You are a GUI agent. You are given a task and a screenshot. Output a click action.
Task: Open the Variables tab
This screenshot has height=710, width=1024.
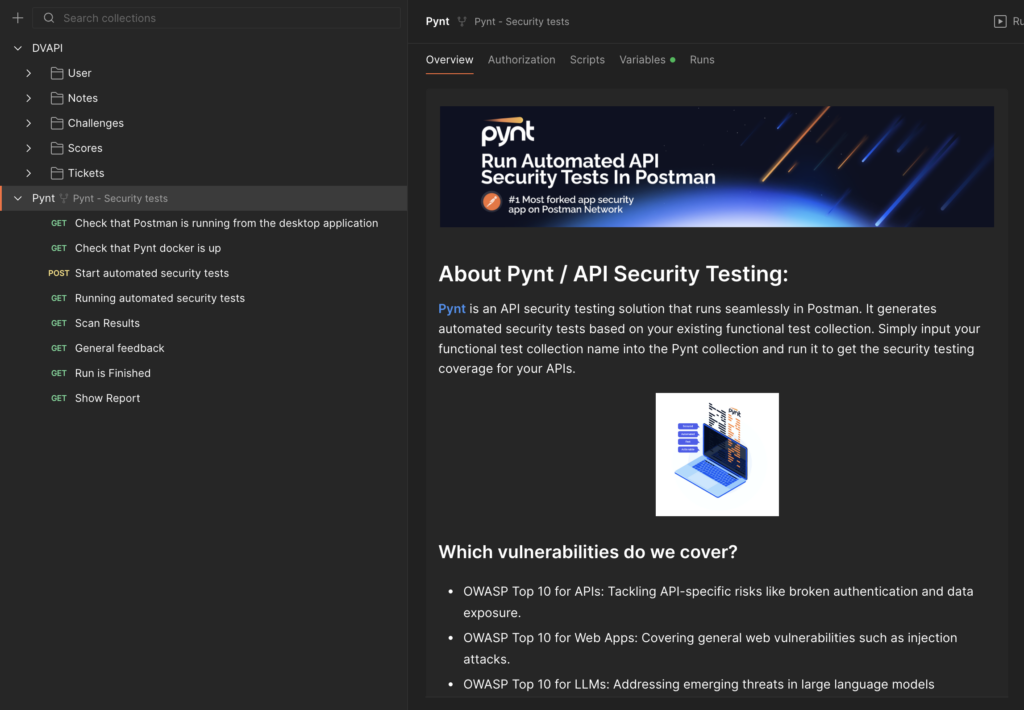(x=642, y=60)
